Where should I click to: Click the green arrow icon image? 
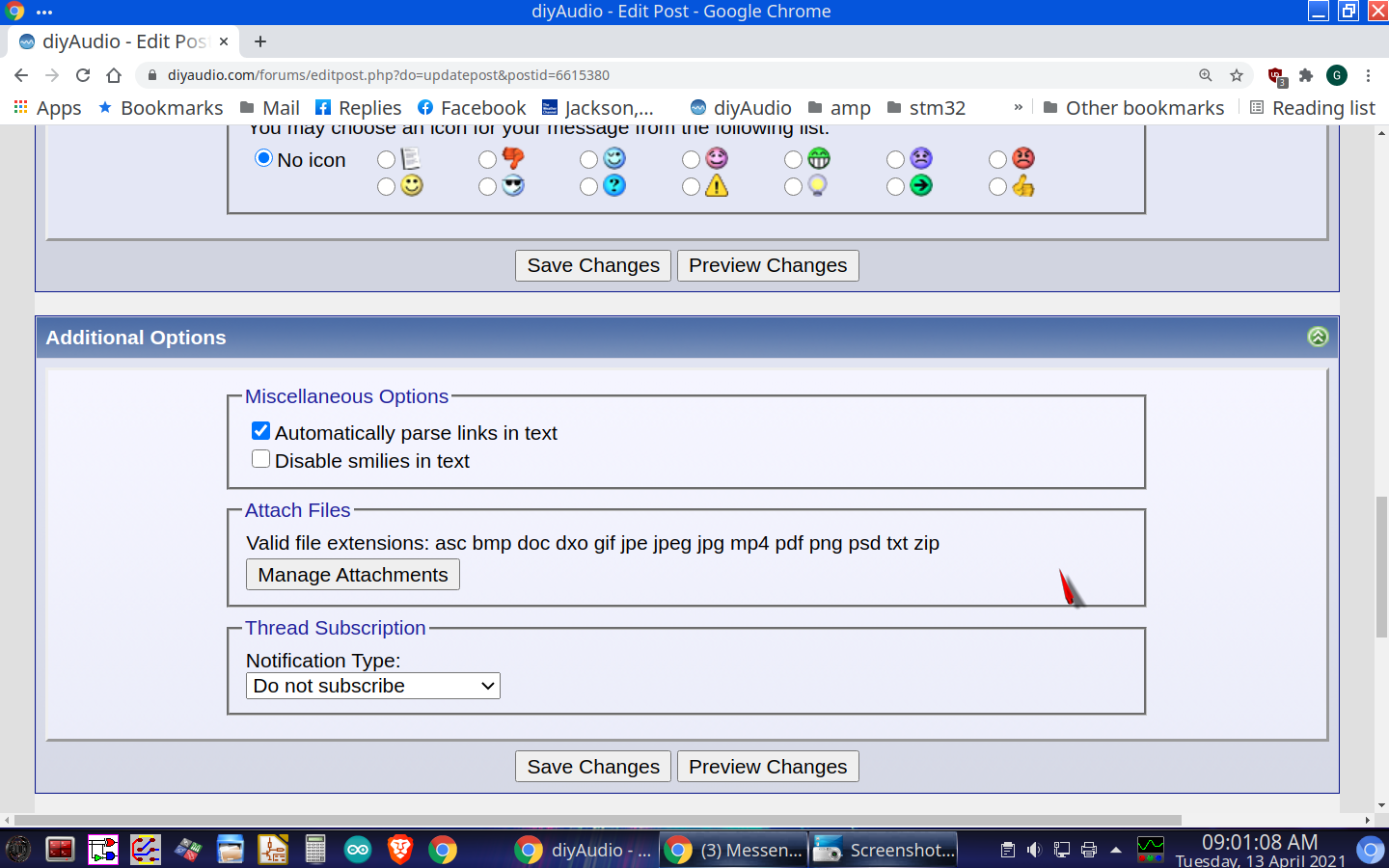tap(921, 186)
